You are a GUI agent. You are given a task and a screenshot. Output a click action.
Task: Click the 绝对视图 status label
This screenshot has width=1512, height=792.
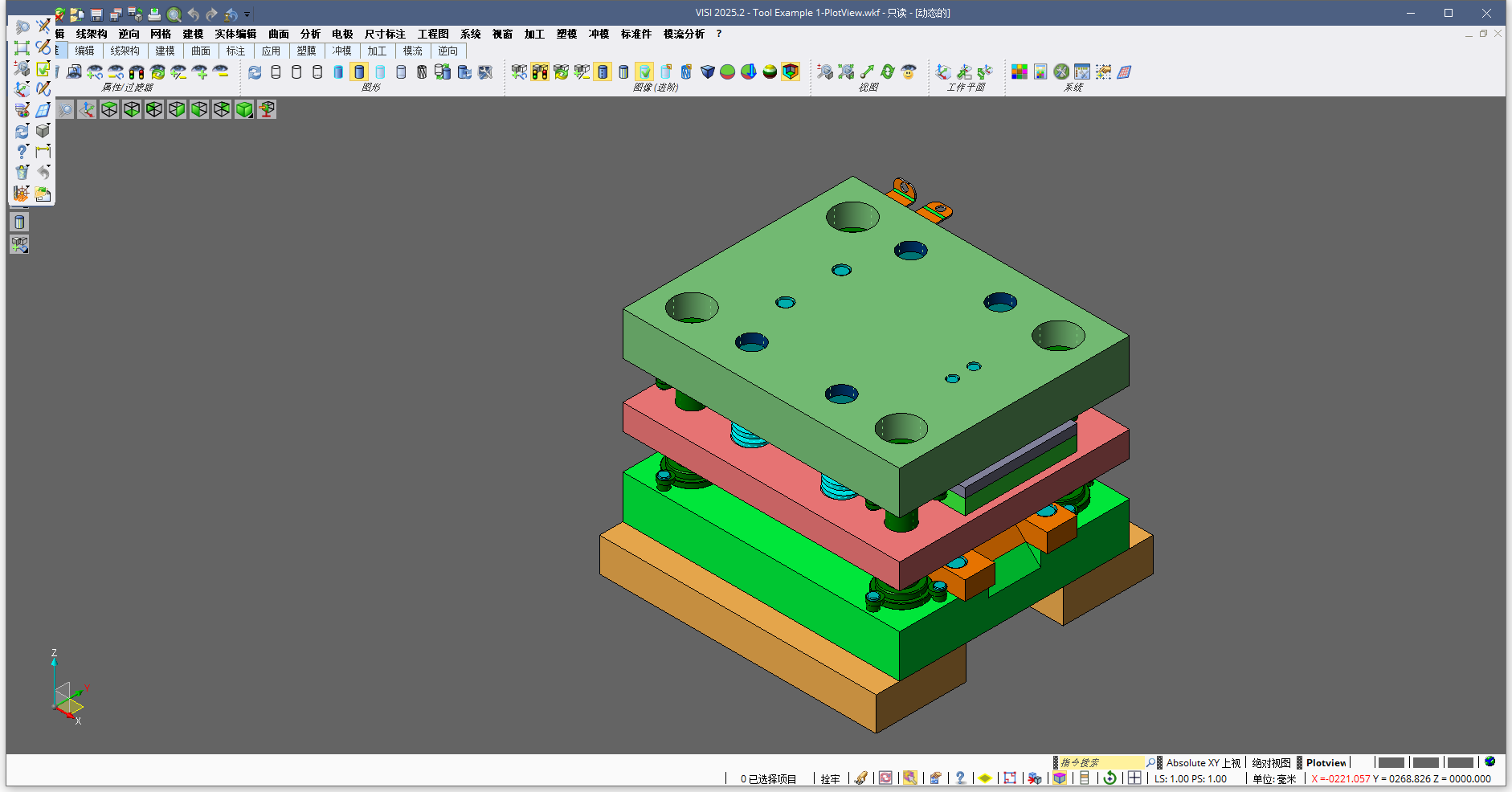pos(1271,763)
